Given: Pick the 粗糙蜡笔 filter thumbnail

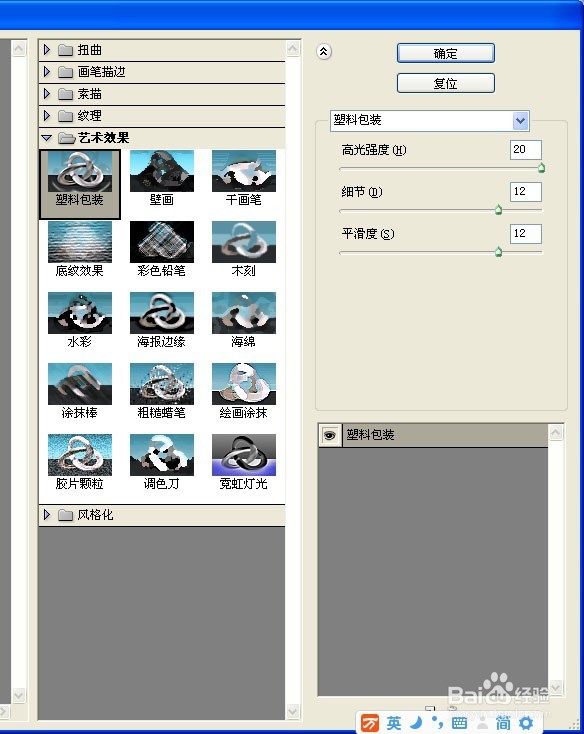Looking at the screenshot, I should (x=162, y=384).
